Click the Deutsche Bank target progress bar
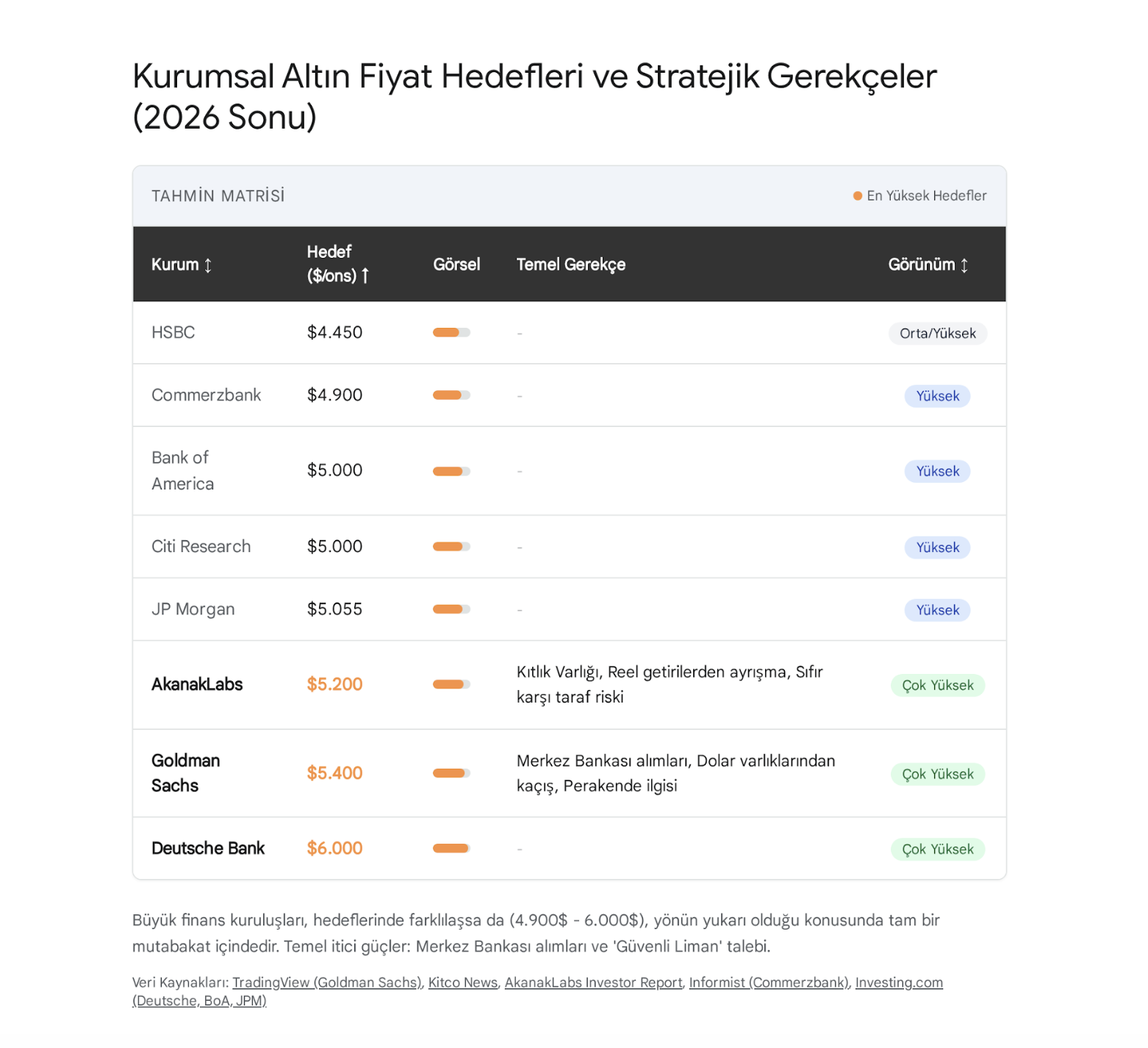Image resolution: width=1148 pixels, height=1048 pixels. [451, 849]
